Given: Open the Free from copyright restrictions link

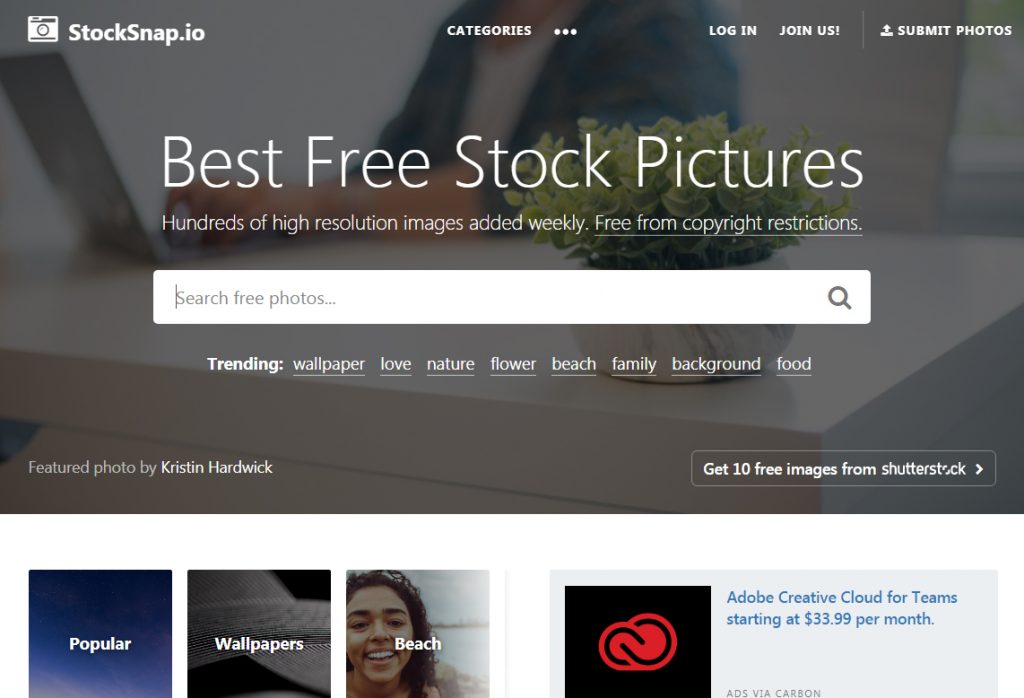Looking at the screenshot, I should coord(728,223).
